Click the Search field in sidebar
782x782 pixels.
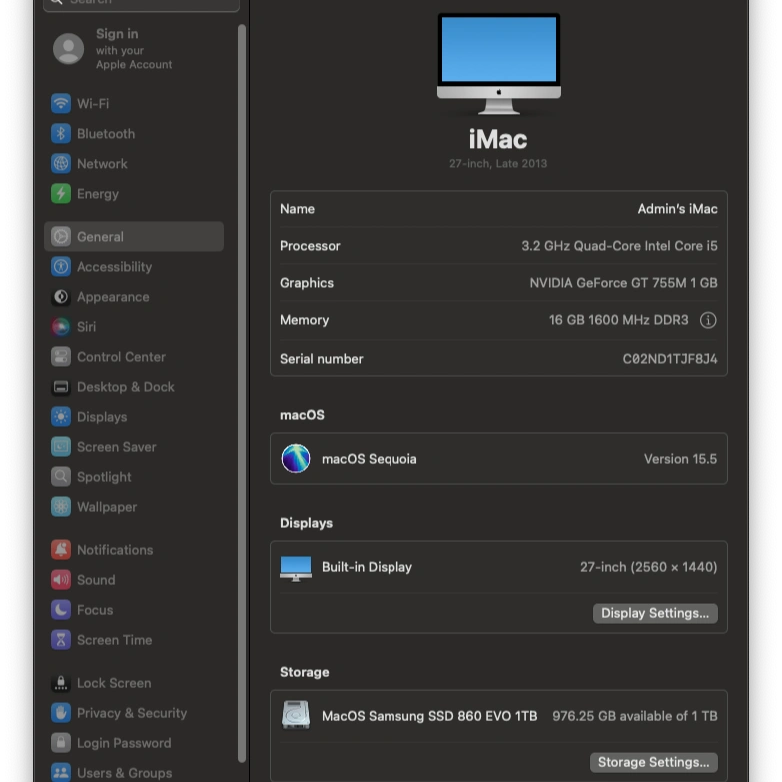142,4
